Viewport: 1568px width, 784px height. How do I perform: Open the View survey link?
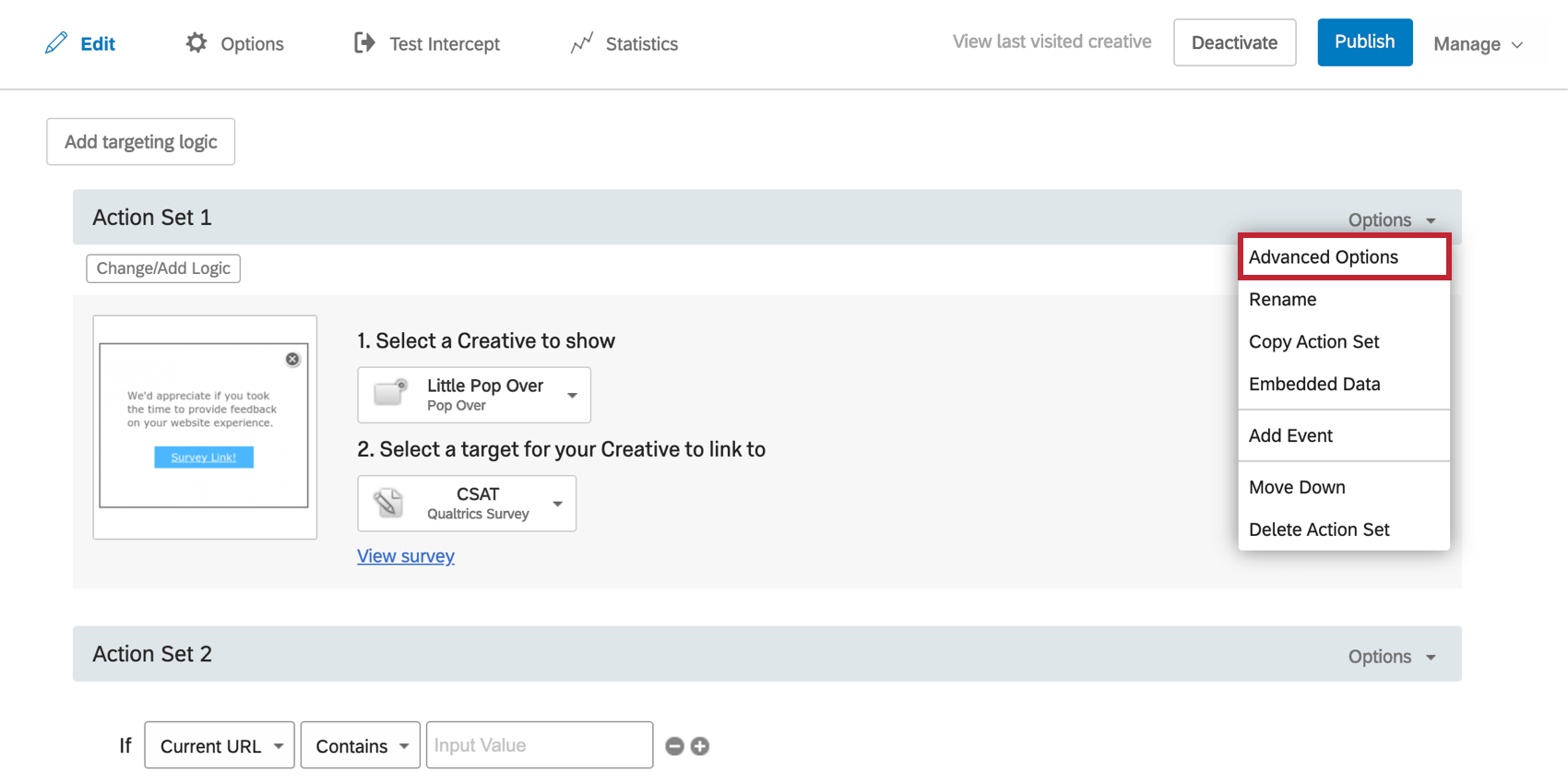pos(406,556)
